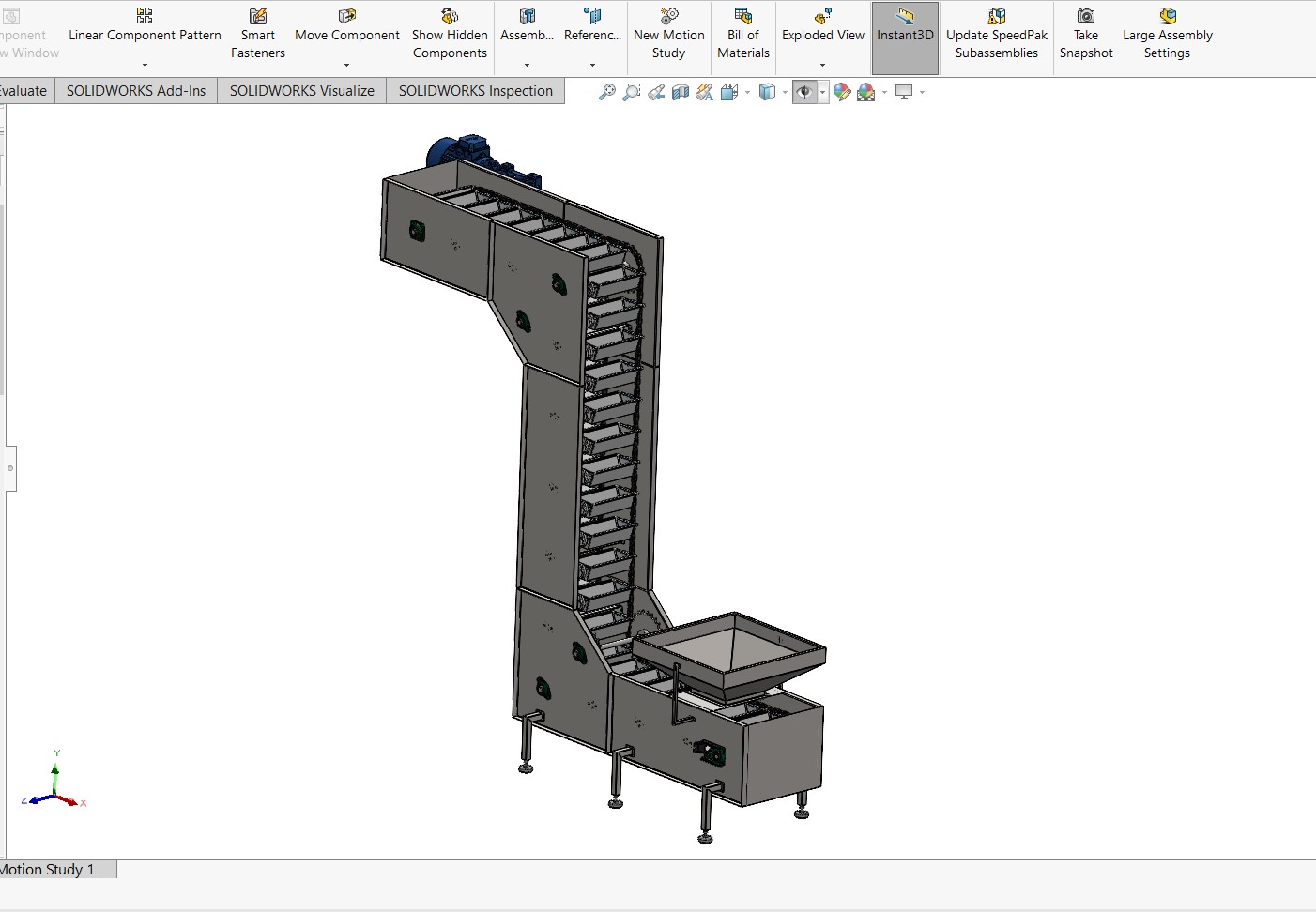Open the Display Style dropdown arrow
The height and width of the screenshot is (912, 1316).
(785, 92)
